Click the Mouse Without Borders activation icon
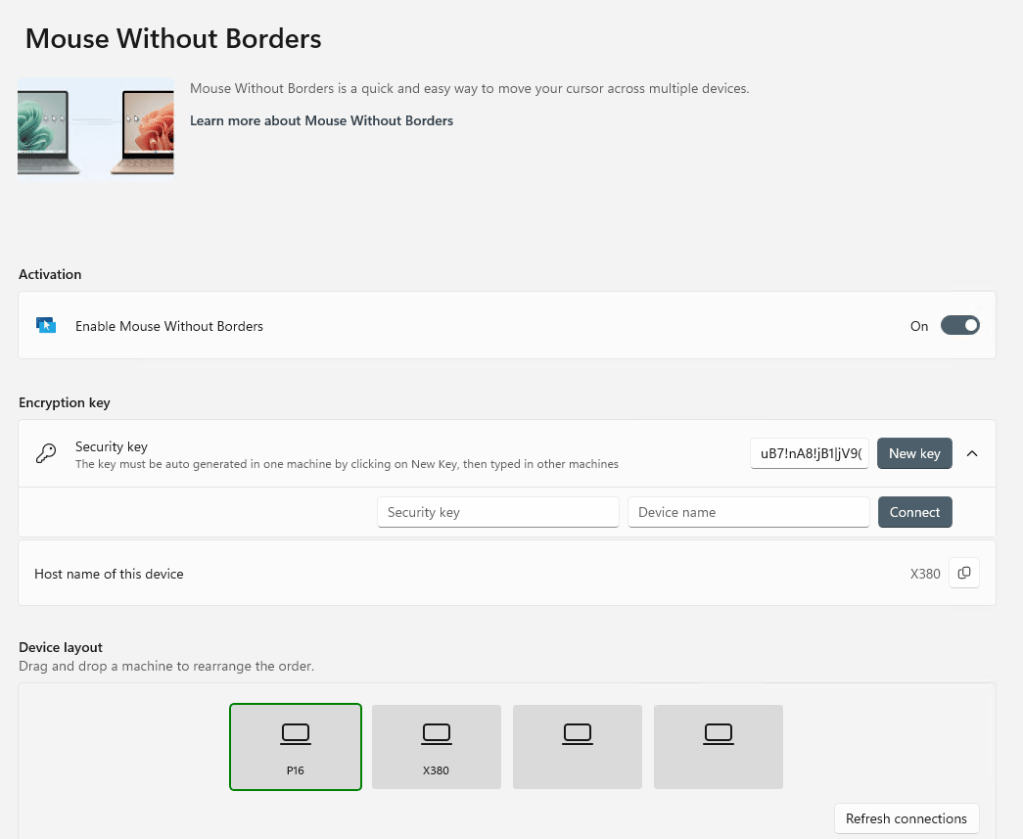This screenshot has width=1023, height=839. [46, 325]
